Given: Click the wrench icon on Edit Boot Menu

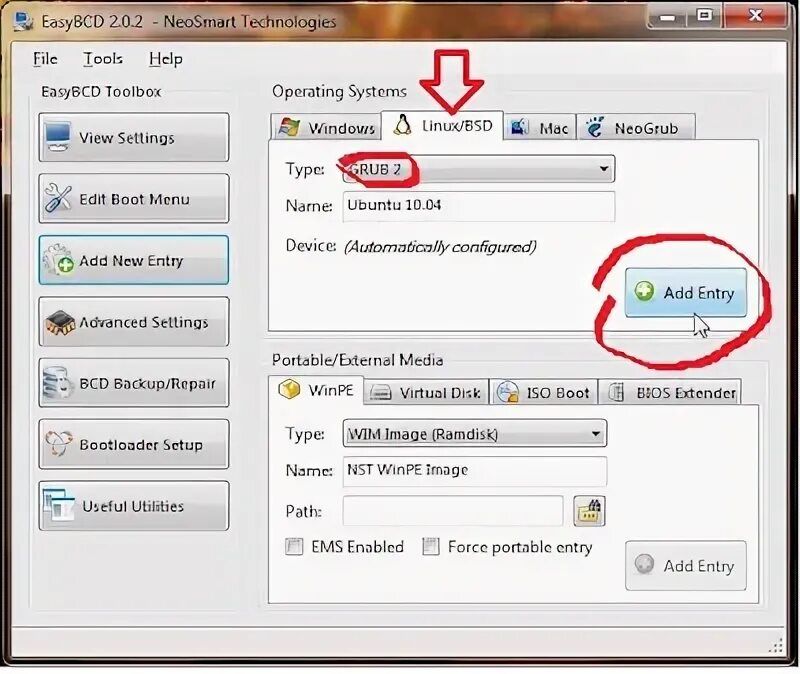Looking at the screenshot, I should point(58,198).
